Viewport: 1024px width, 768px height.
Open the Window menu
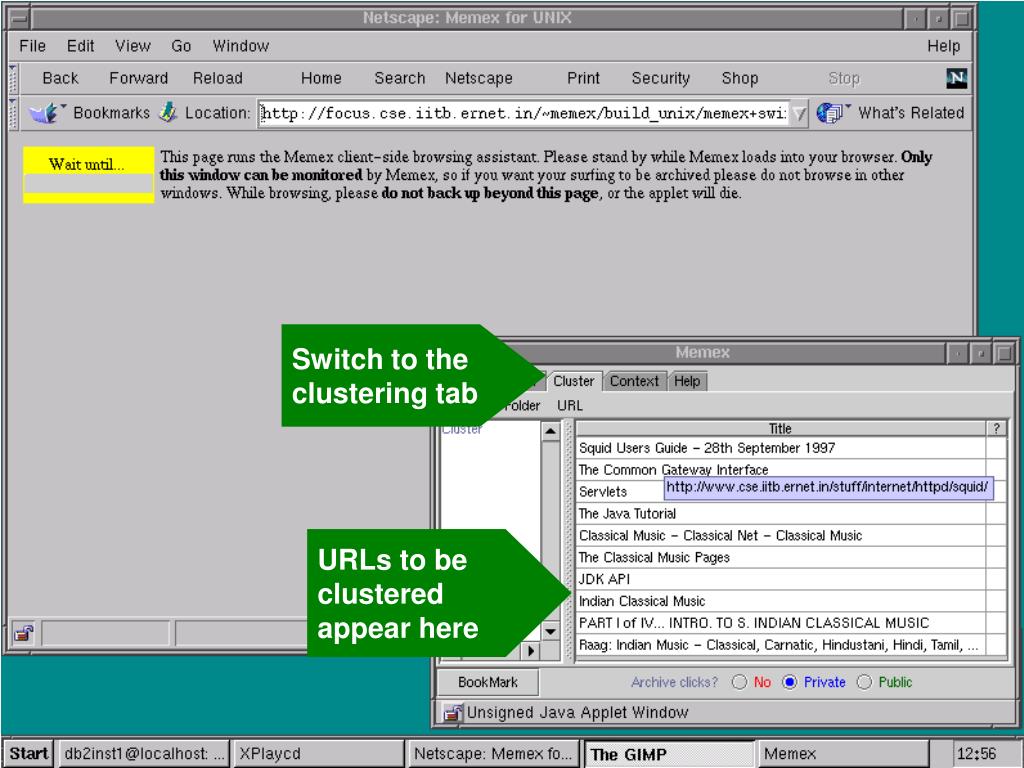[x=240, y=46]
